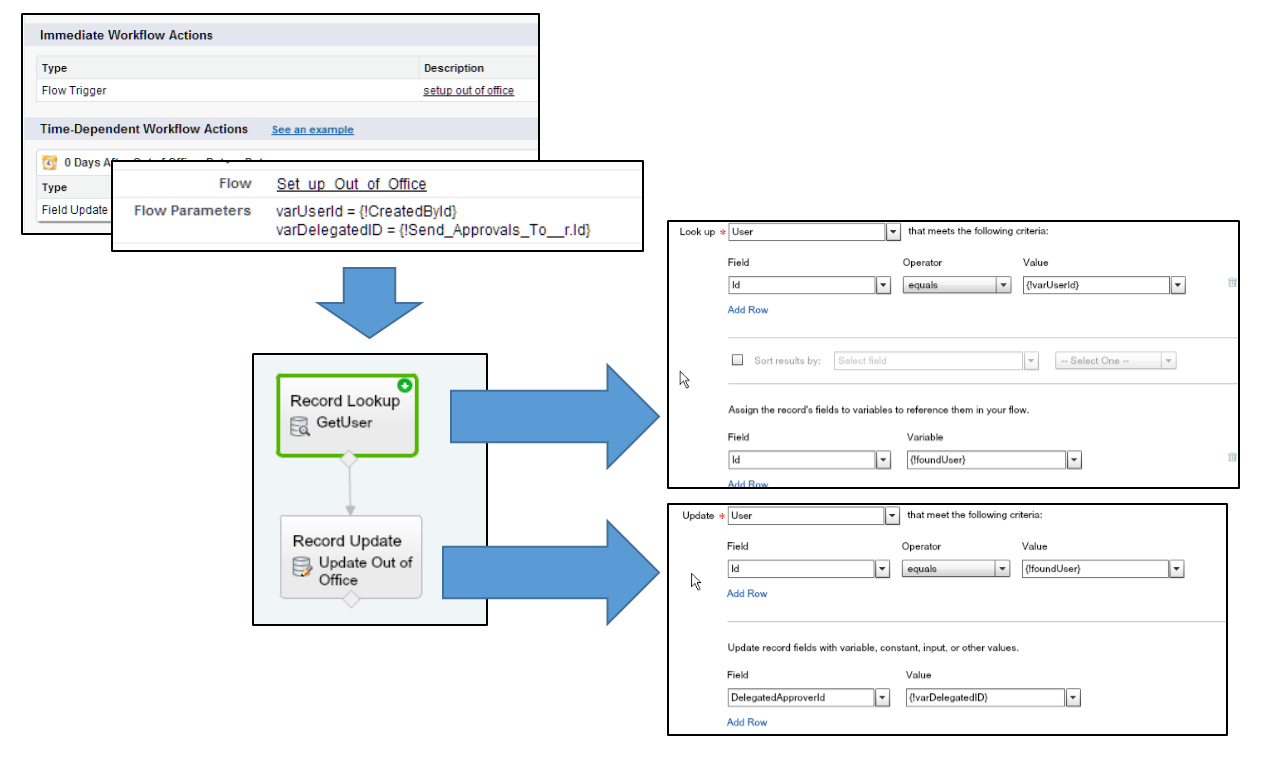Open the DelegatedApproverId field dropdown
1265x757 pixels.
pos(882,698)
